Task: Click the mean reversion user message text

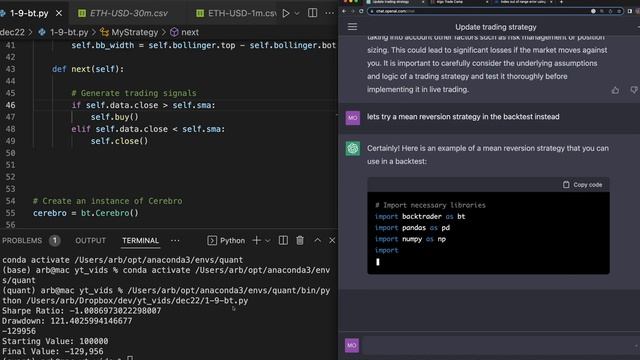Action: [x=463, y=117]
